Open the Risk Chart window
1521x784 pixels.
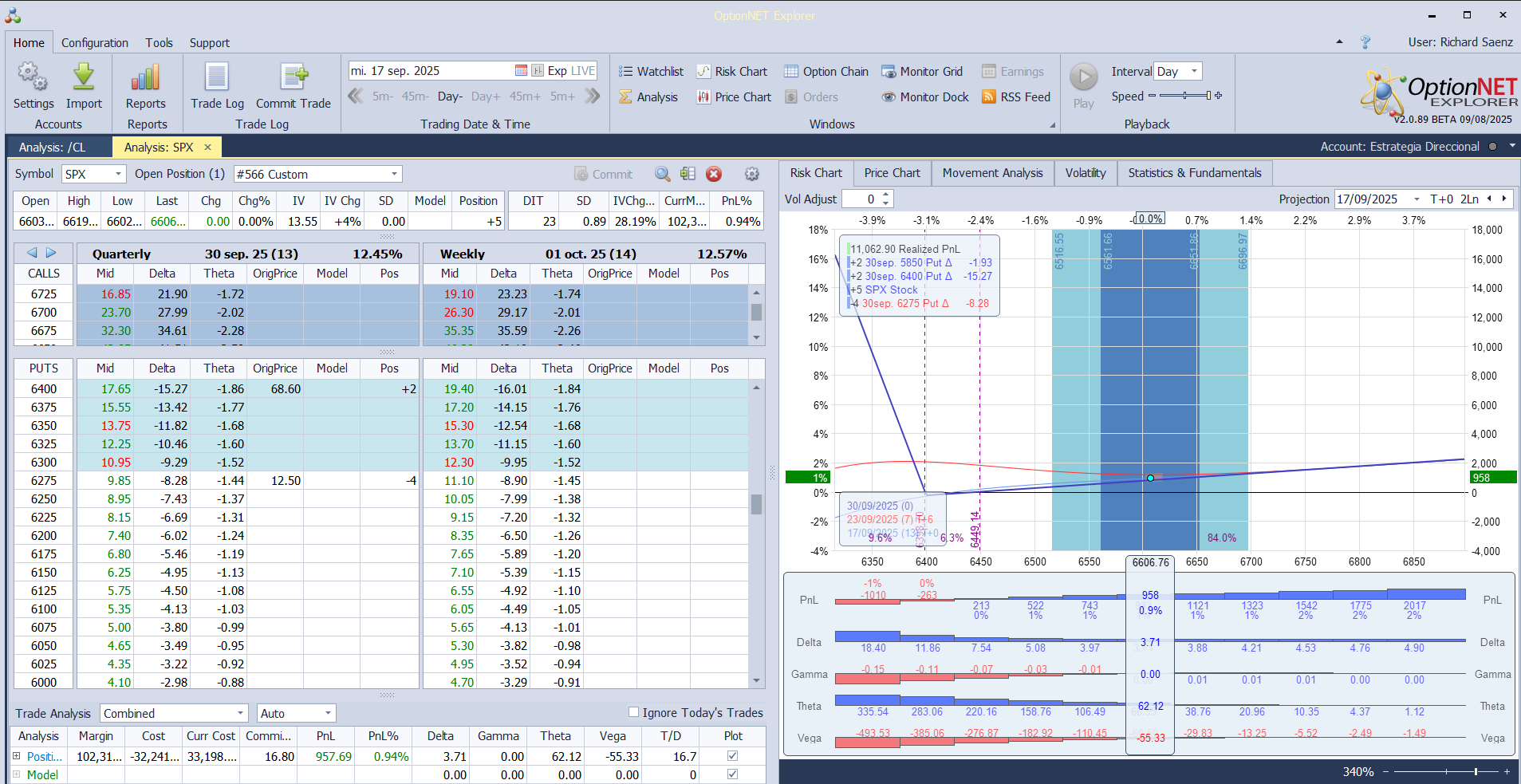tap(731, 72)
